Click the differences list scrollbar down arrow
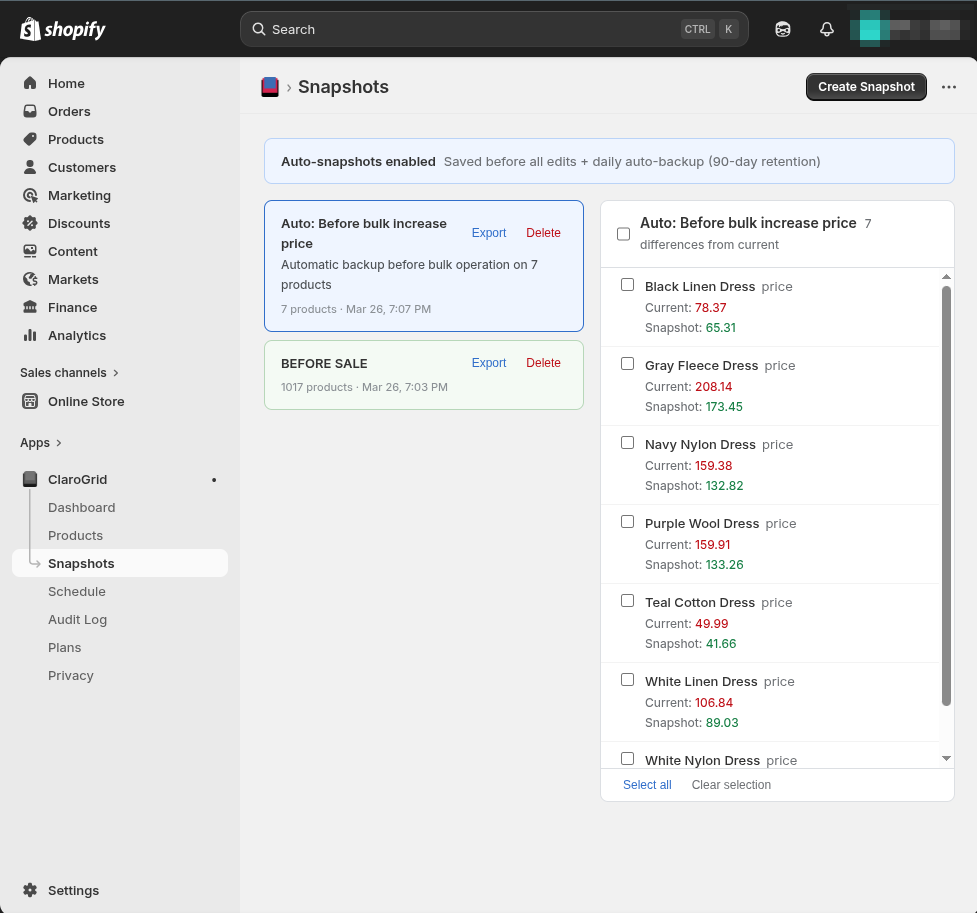 [x=946, y=759]
